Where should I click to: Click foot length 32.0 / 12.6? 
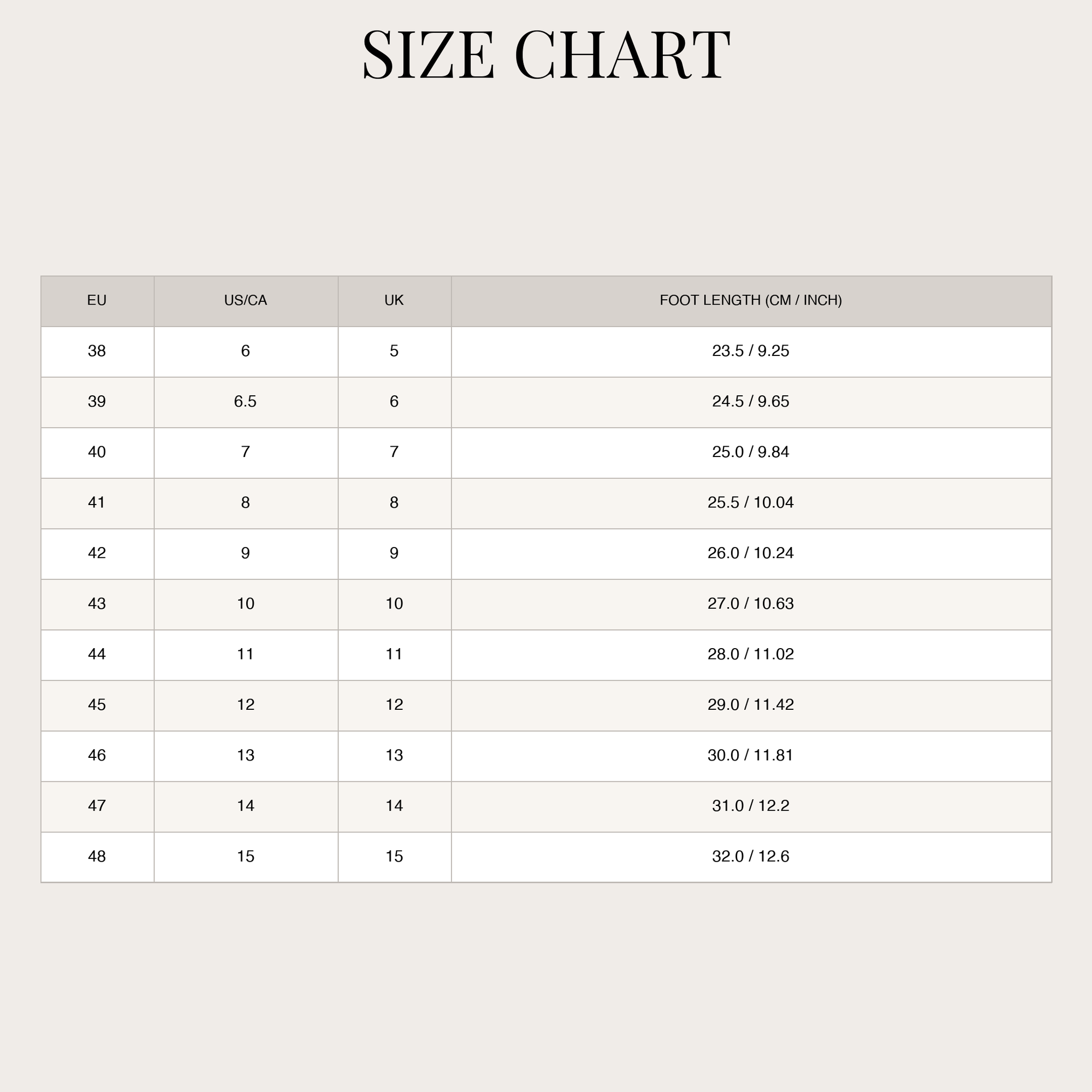pos(751,857)
